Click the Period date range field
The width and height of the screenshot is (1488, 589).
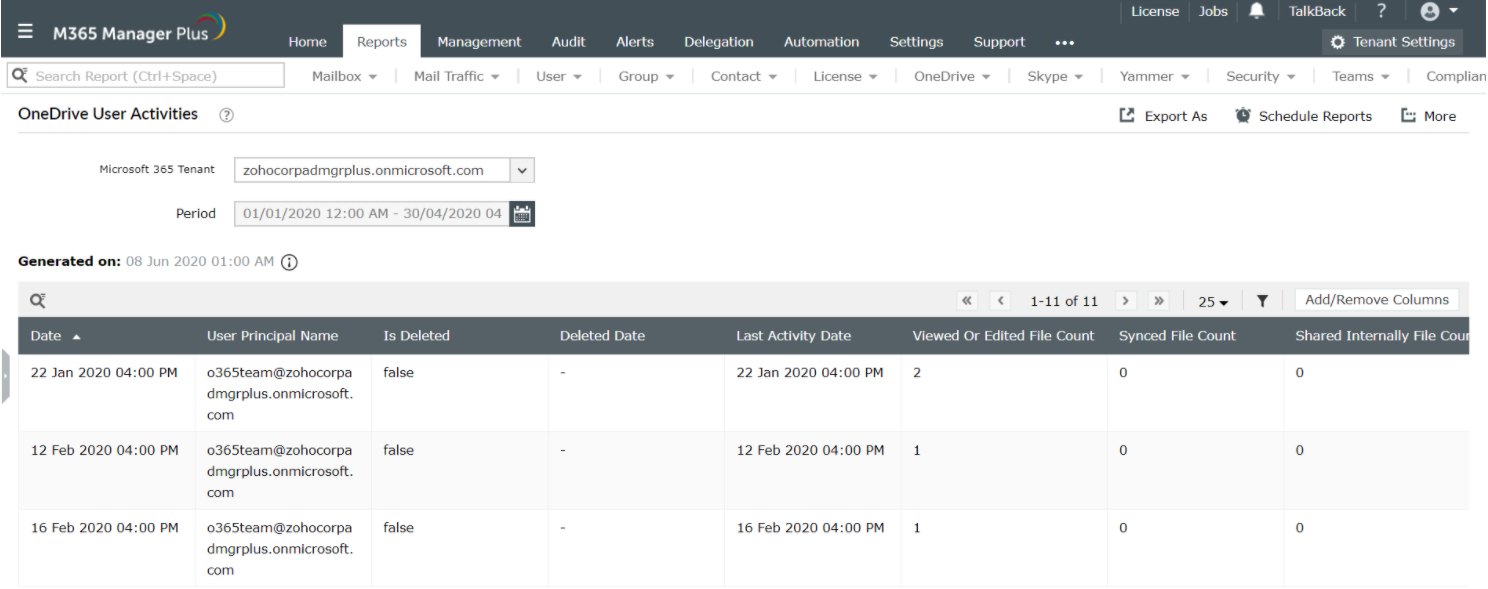coord(372,213)
